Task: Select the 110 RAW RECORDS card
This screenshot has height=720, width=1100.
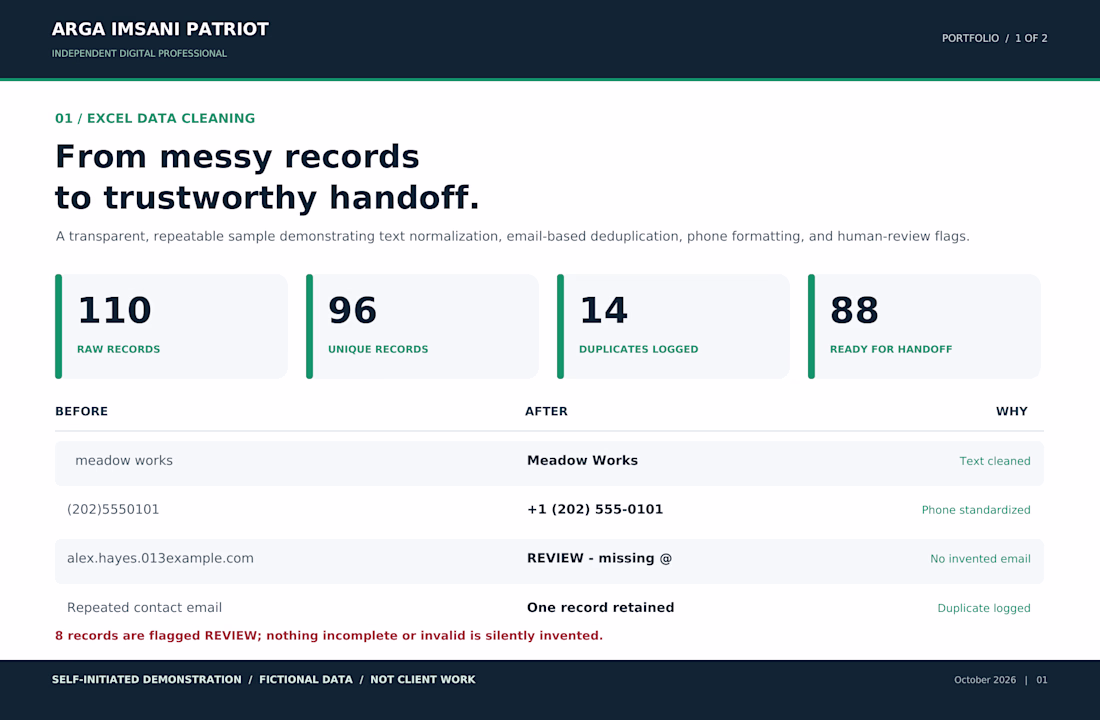Action: pos(171,326)
